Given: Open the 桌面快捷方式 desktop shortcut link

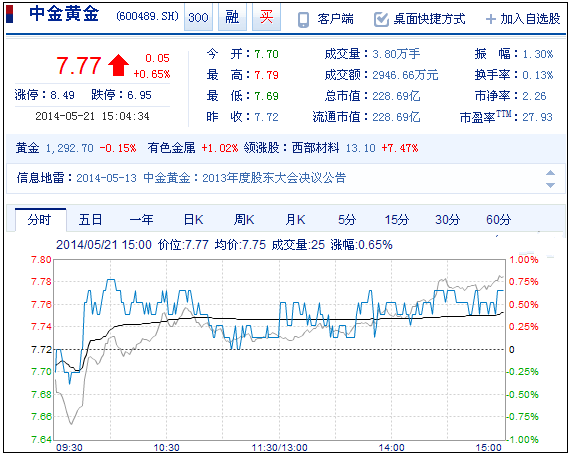Looking at the screenshot, I should (430, 19).
